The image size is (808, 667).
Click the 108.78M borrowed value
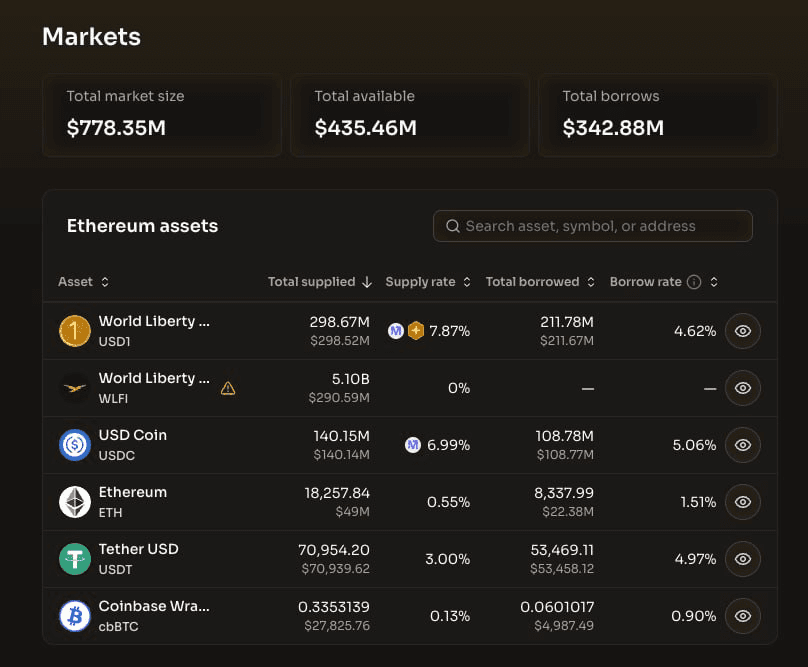(x=565, y=436)
